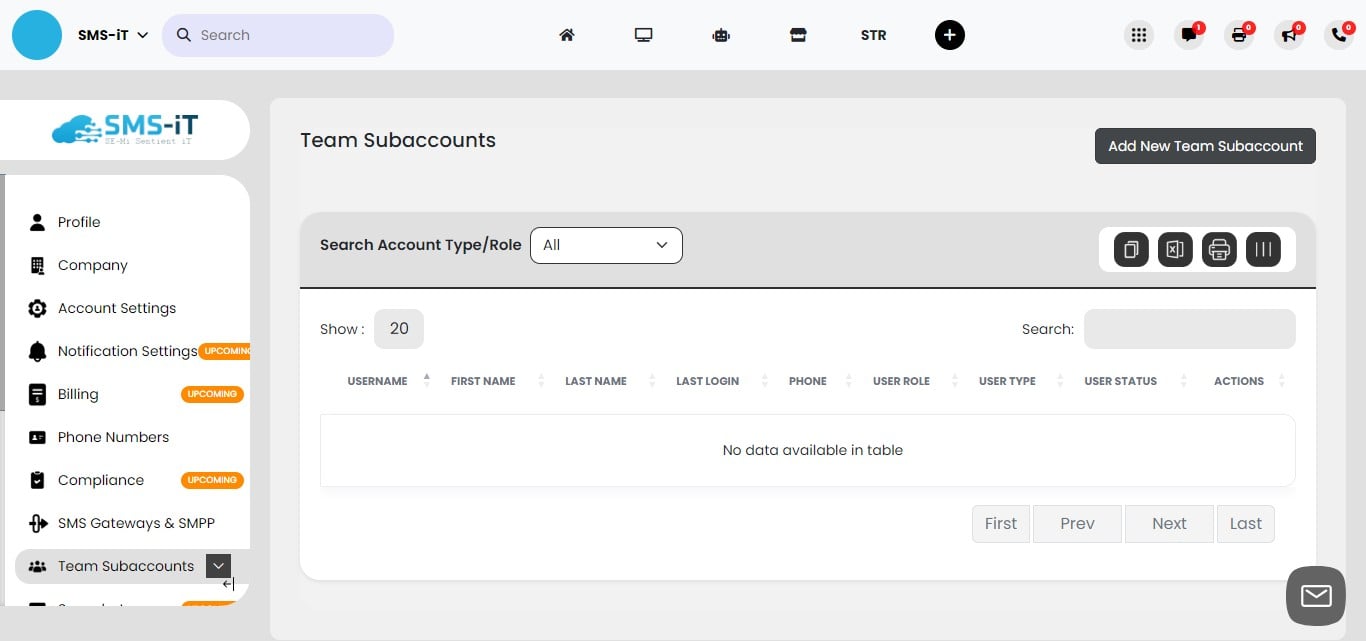
Task: Check chat notifications via message icon
Action: click(x=1189, y=35)
